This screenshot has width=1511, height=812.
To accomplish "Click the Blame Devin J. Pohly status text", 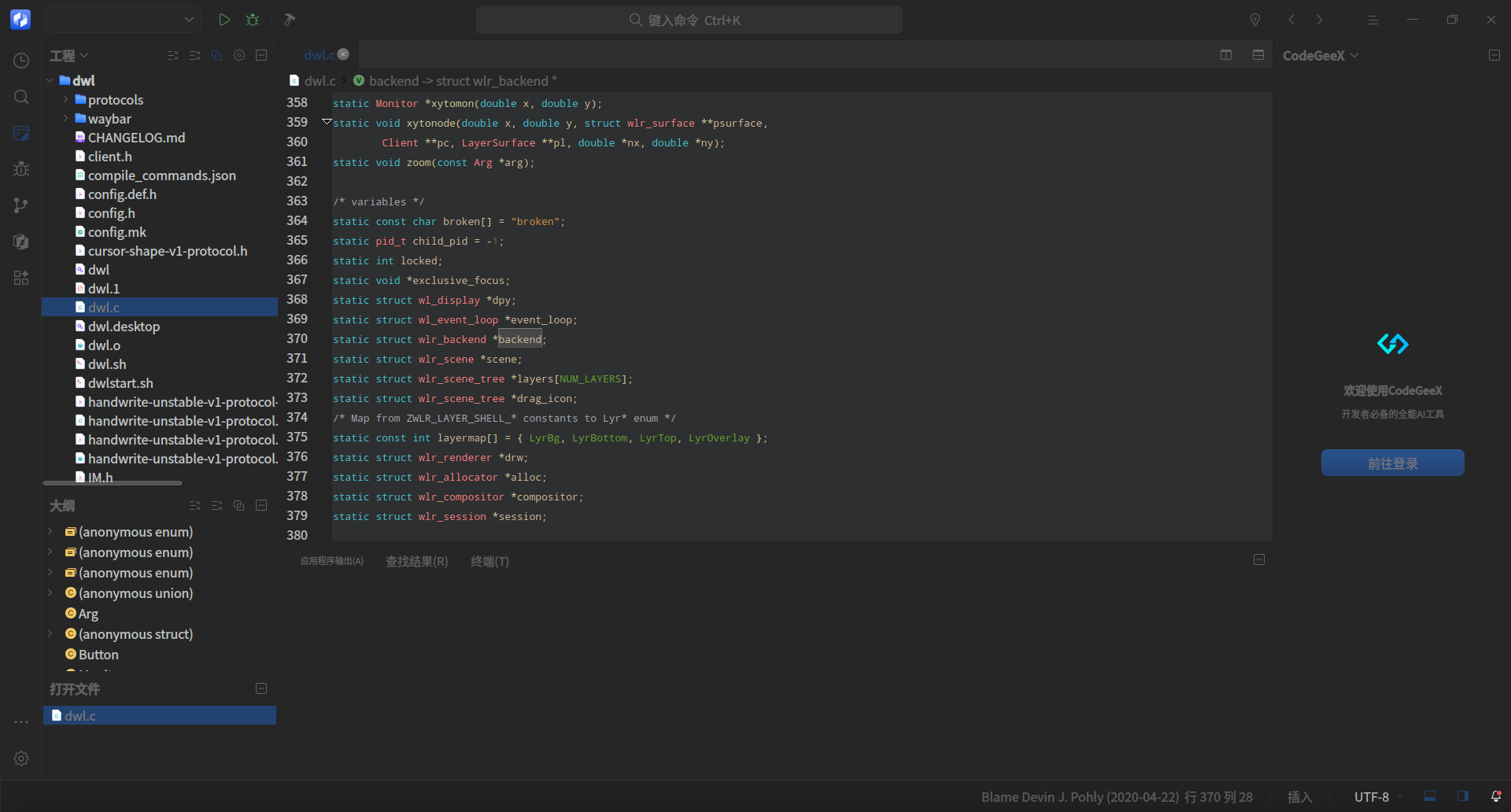I will [1080, 797].
